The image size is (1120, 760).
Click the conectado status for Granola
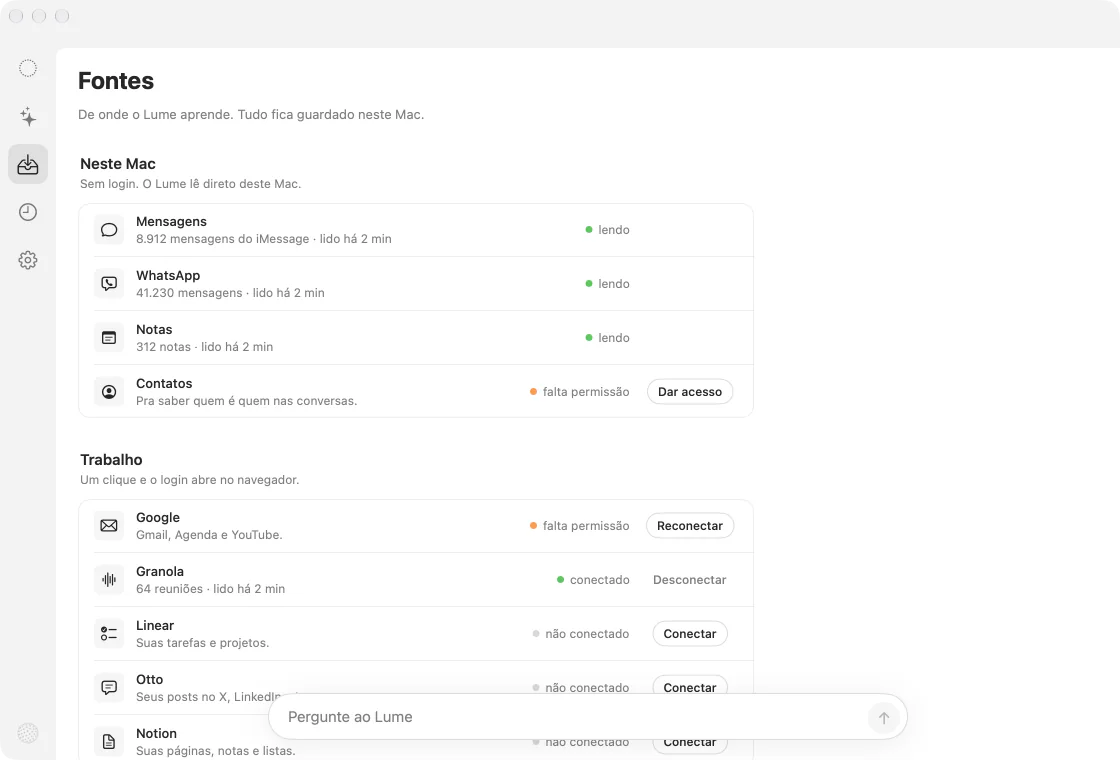(594, 580)
